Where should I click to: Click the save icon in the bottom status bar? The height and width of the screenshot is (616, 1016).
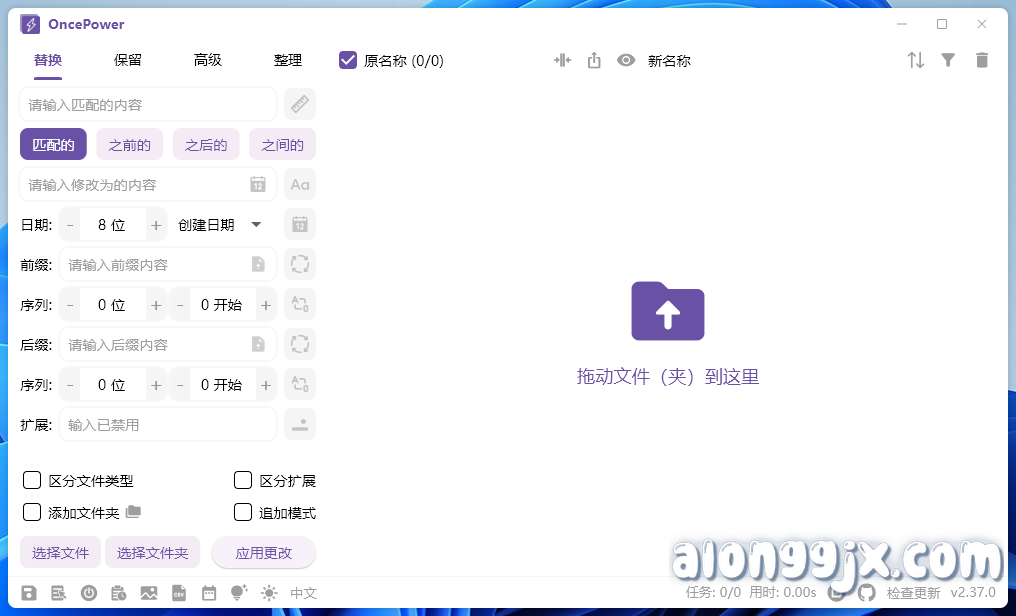tap(29, 592)
